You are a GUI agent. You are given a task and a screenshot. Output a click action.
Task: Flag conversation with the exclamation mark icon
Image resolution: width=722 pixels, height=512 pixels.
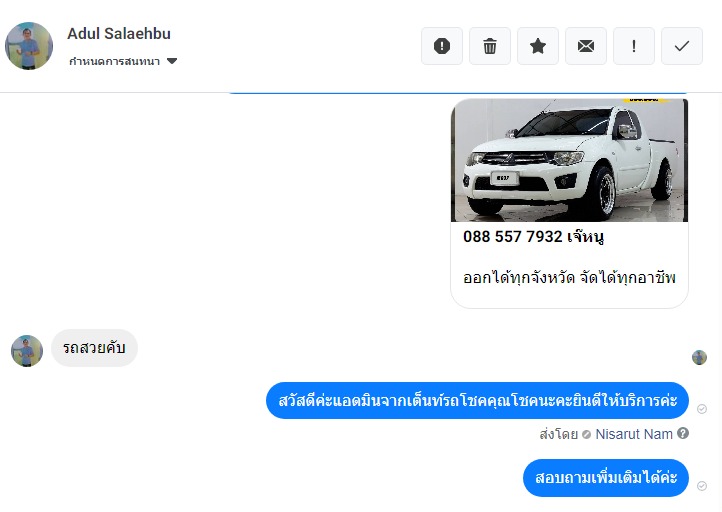pyautogui.click(x=634, y=46)
